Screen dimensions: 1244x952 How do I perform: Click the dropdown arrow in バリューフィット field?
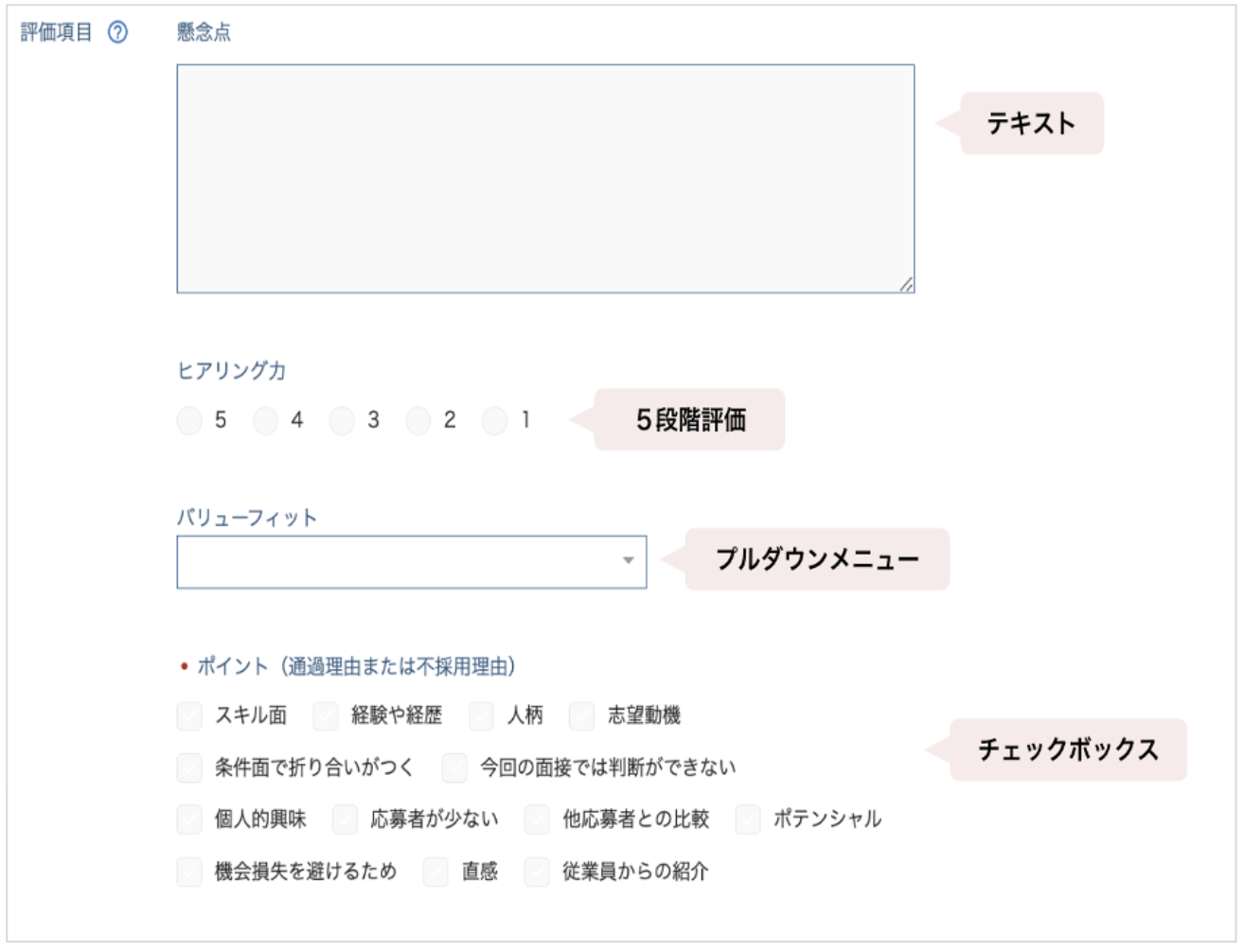point(628,561)
